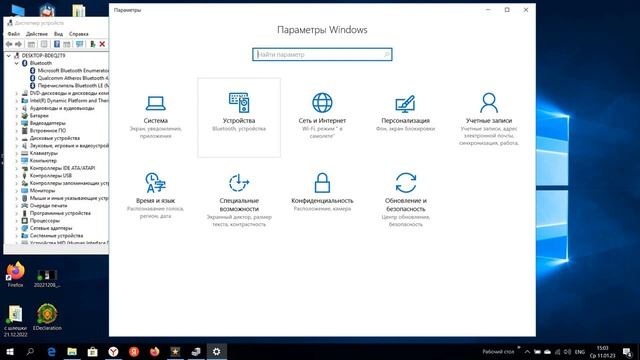The width and height of the screenshot is (640, 360).
Task: Open Microsoft Store from taskbar
Action: (x=93, y=351)
